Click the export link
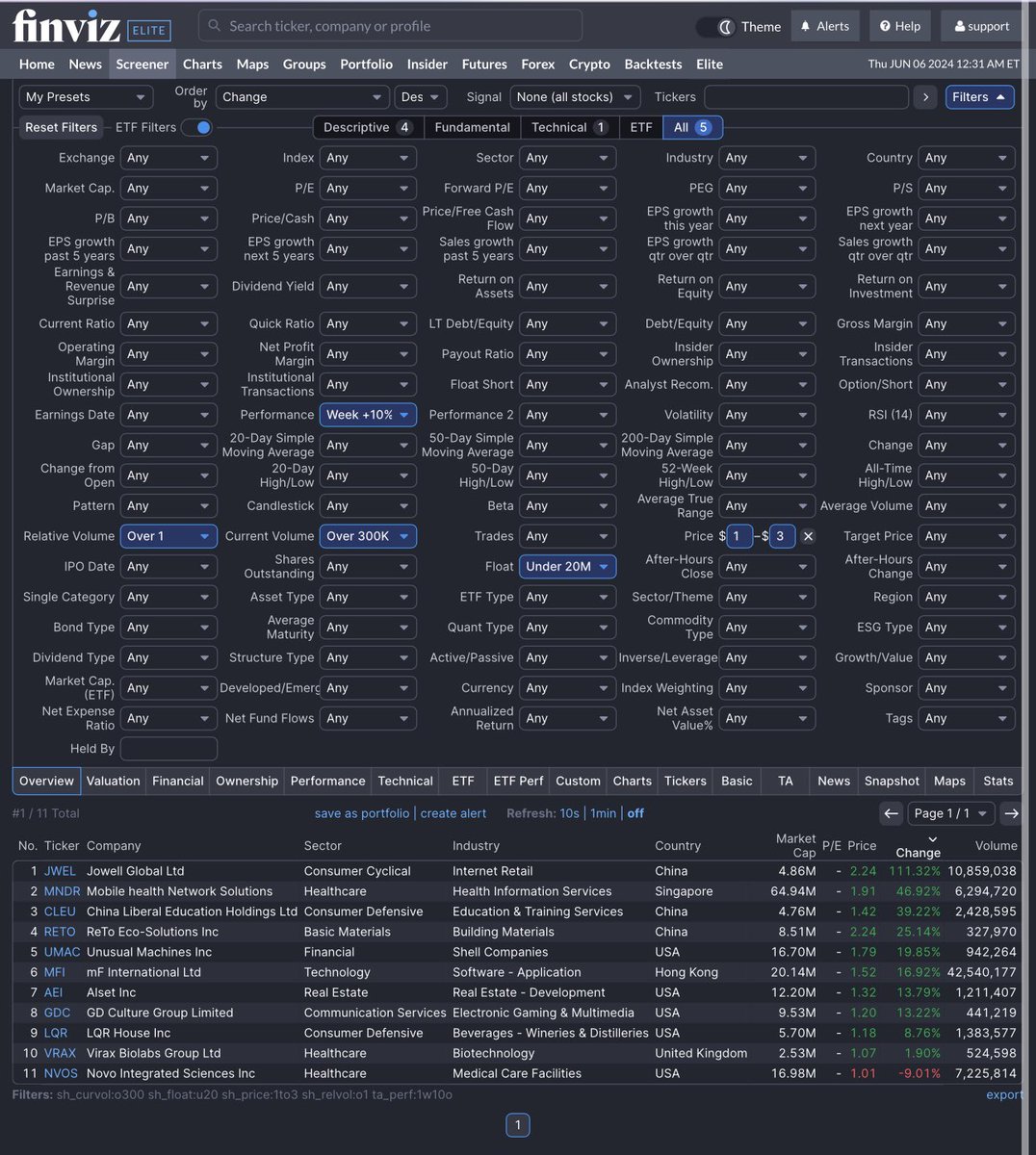This screenshot has width=1036, height=1155. (x=1005, y=1094)
